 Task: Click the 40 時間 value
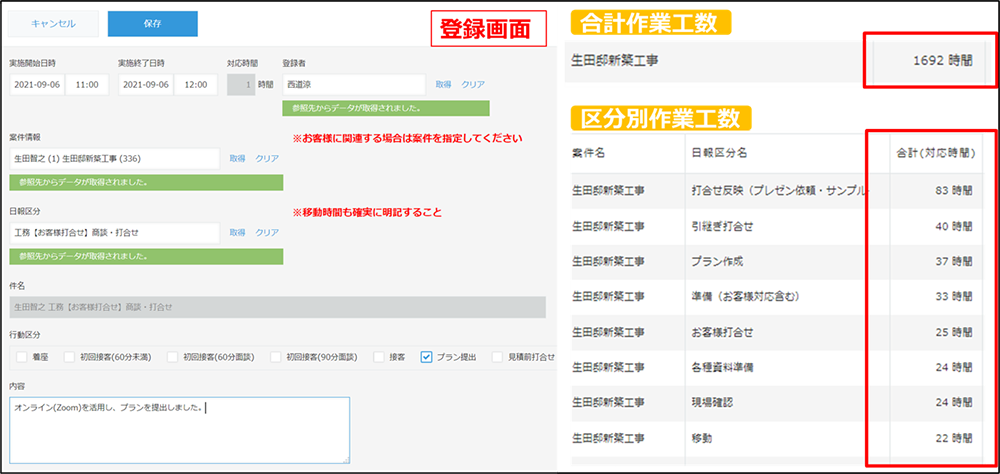pos(954,226)
